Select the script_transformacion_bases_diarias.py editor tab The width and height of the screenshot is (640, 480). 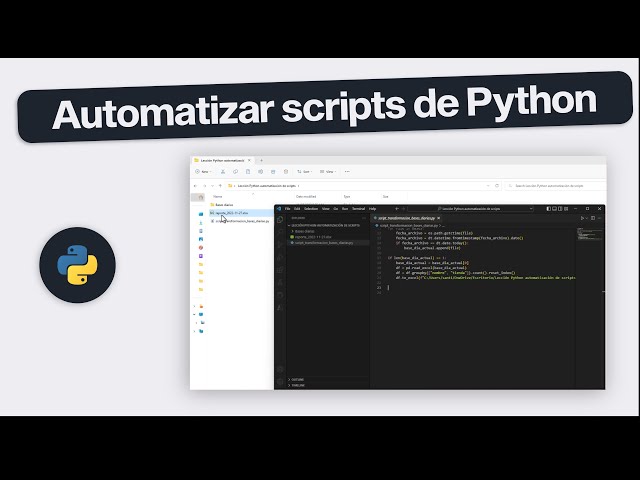pyautogui.click(x=407, y=218)
